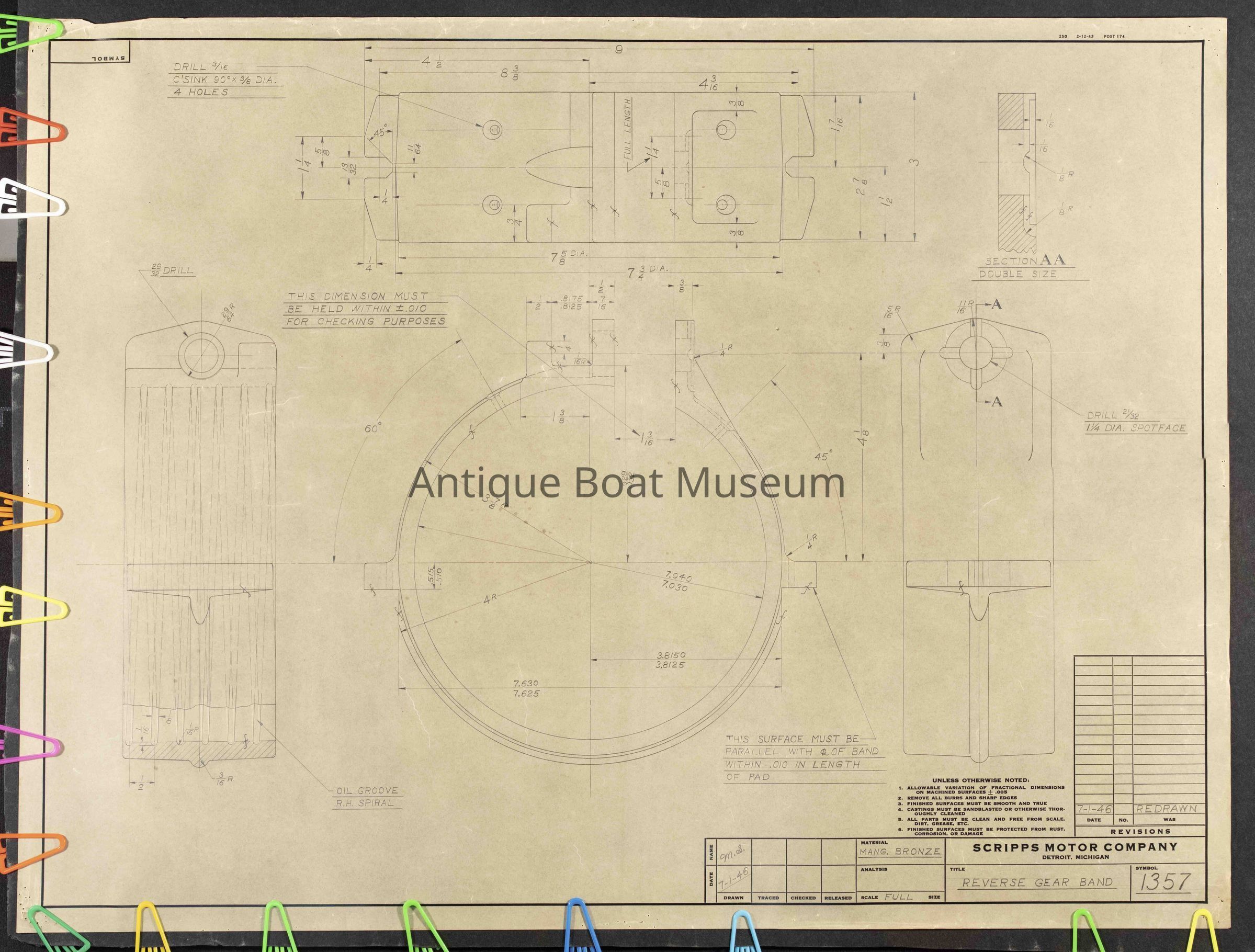Click the 'Antique Boat Museum' watermark text

click(x=626, y=483)
